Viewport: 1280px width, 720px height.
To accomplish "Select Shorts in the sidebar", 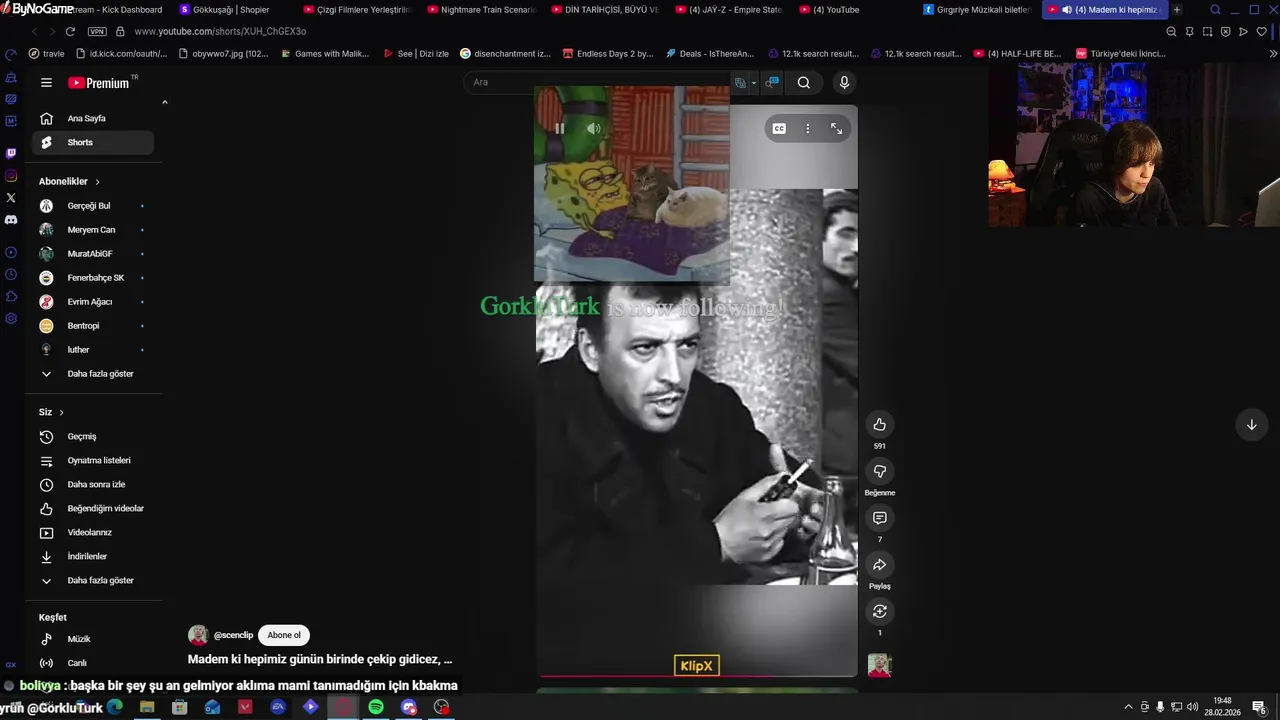I will click(95, 142).
